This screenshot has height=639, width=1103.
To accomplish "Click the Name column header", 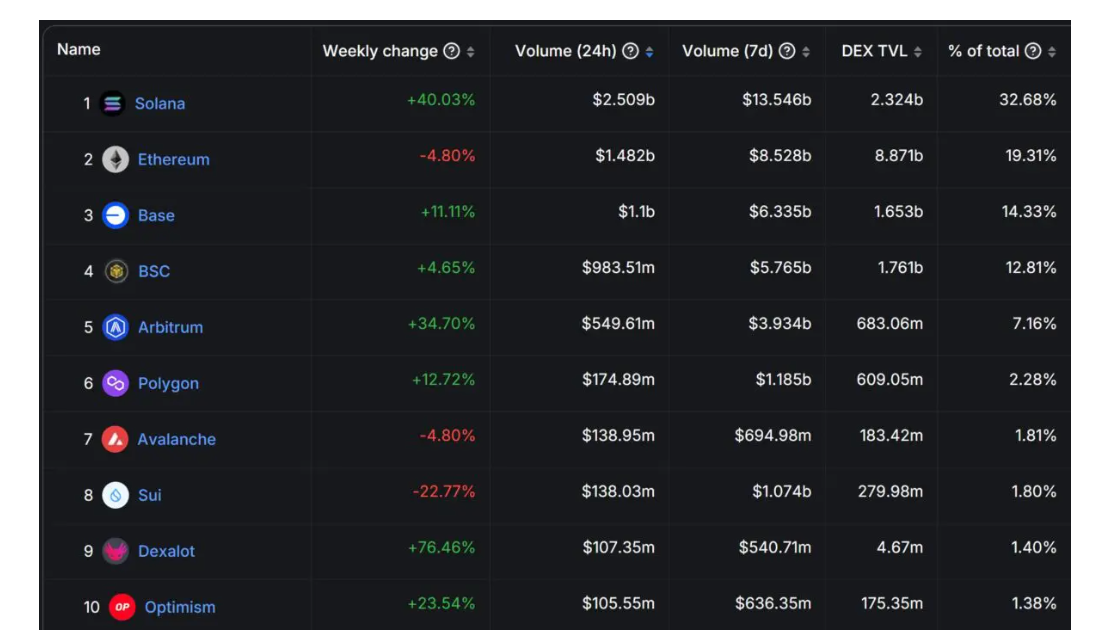I will 79,49.
